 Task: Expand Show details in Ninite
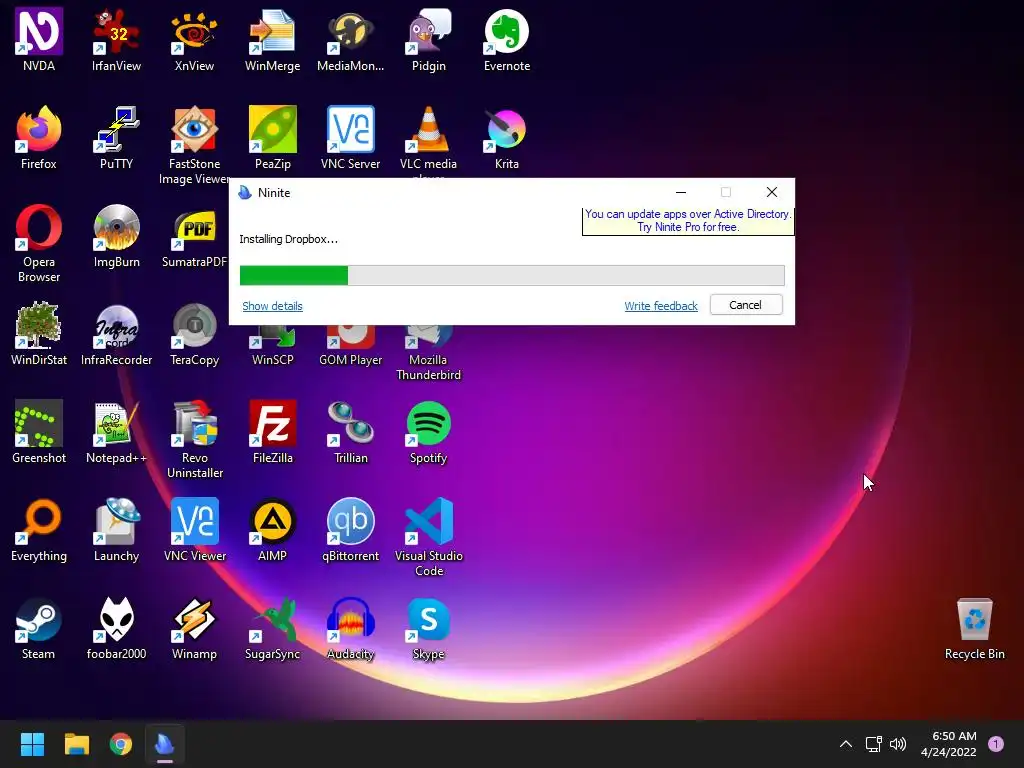pos(272,306)
